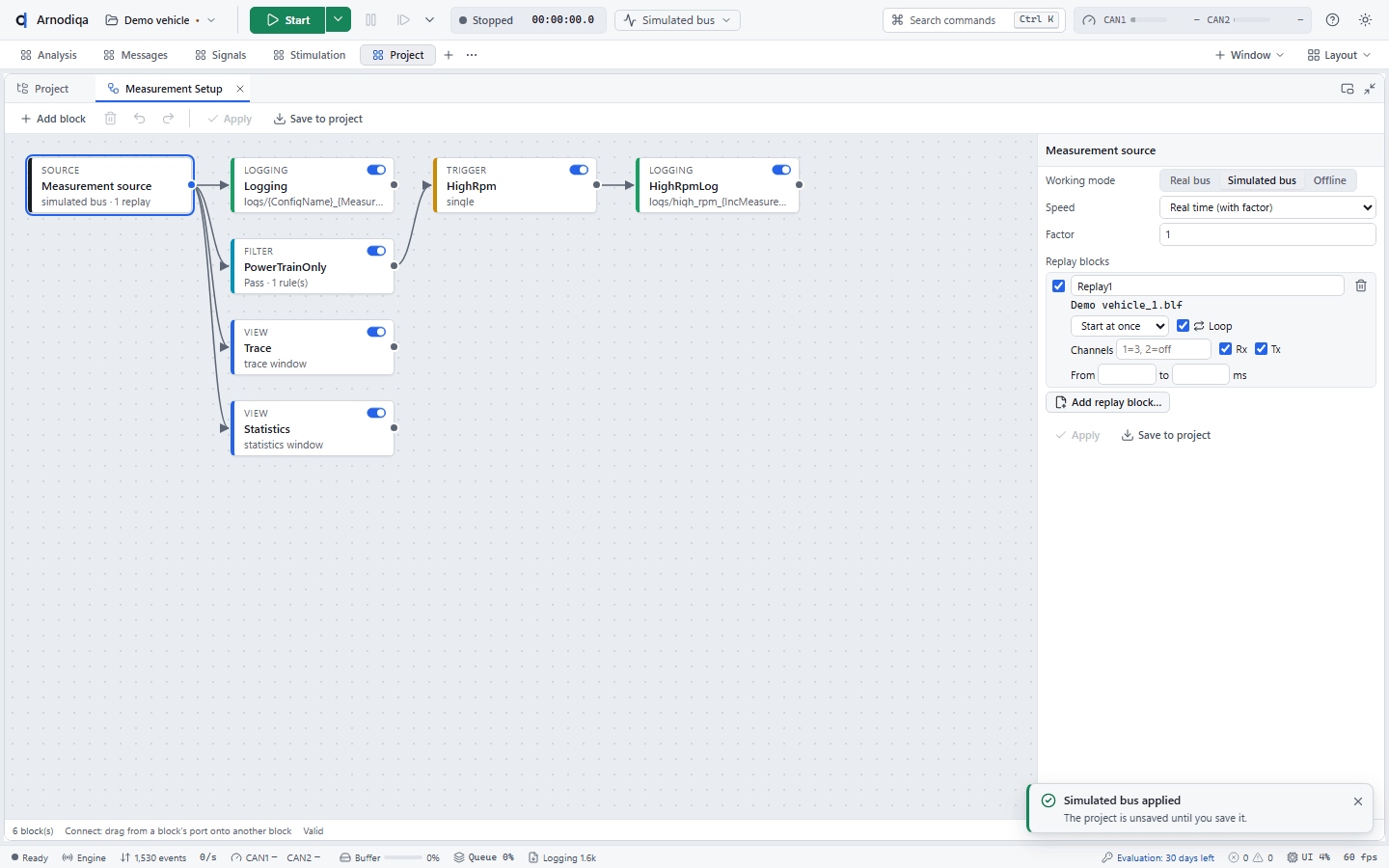Image resolution: width=1389 pixels, height=868 pixels.
Task: Click the delete block trash icon in toolbar
Action: click(x=110, y=119)
